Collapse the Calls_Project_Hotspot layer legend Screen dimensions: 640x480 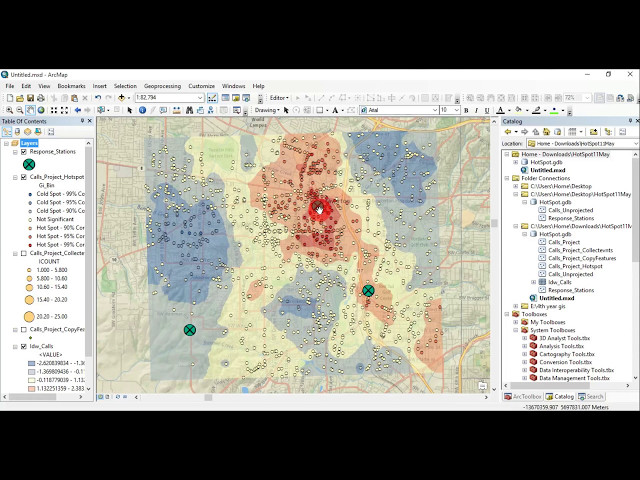coord(15,178)
